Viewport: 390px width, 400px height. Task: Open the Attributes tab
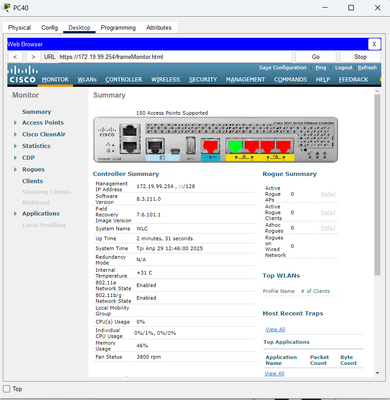coord(159,28)
